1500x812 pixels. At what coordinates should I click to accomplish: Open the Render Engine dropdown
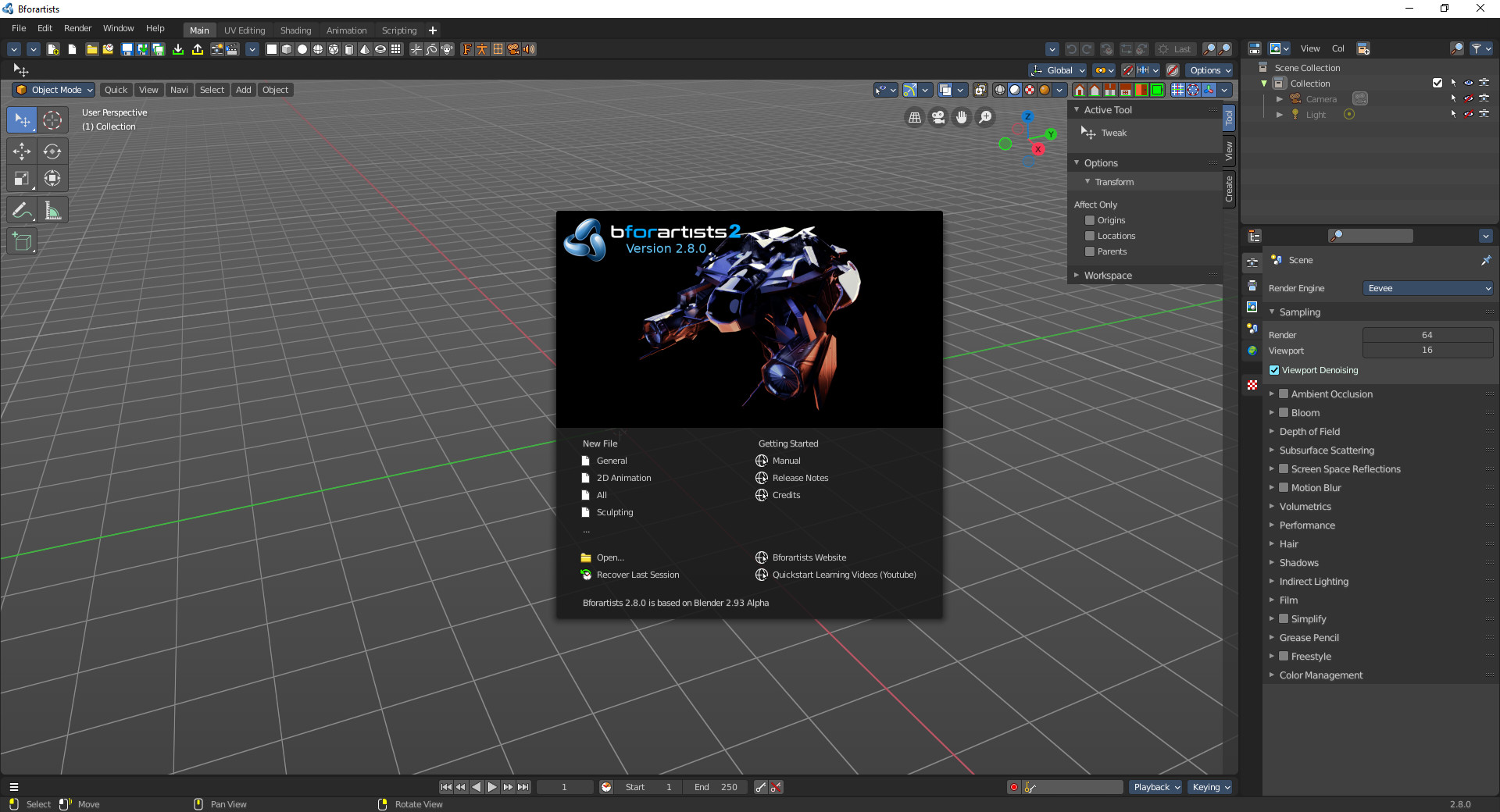pyautogui.click(x=1427, y=288)
